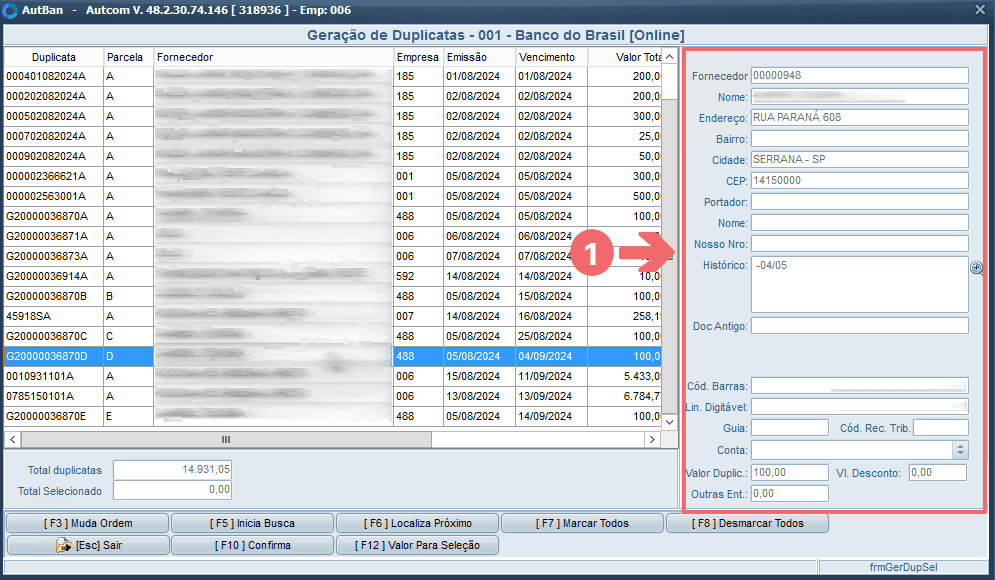Click the Emissão column header
Image resolution: width=995 pixels, height=580 pixels.
(479, 57)
